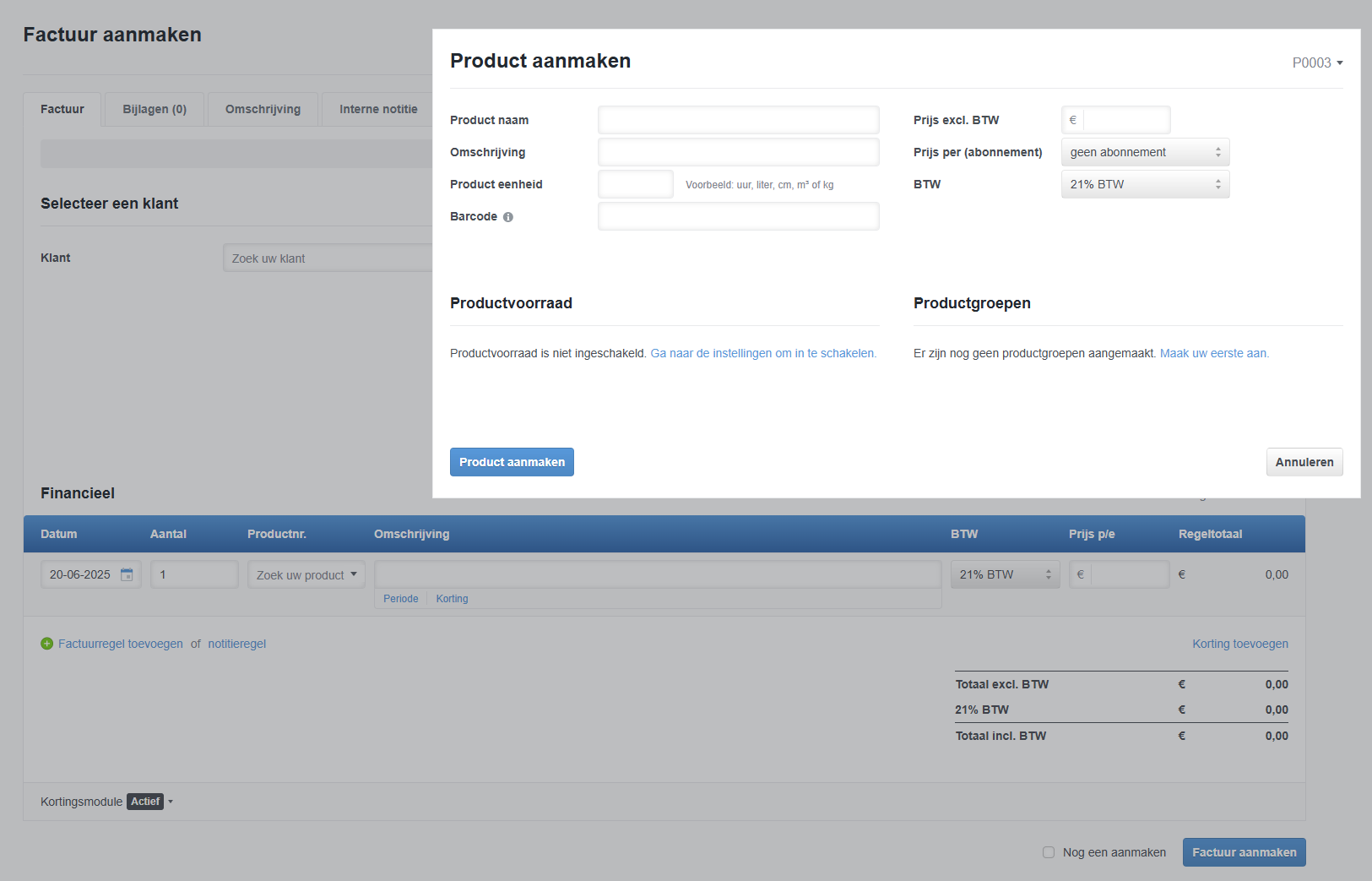Open the calendar icon in the Datum field
The image size is (1372, 881).
click(127, 574)
